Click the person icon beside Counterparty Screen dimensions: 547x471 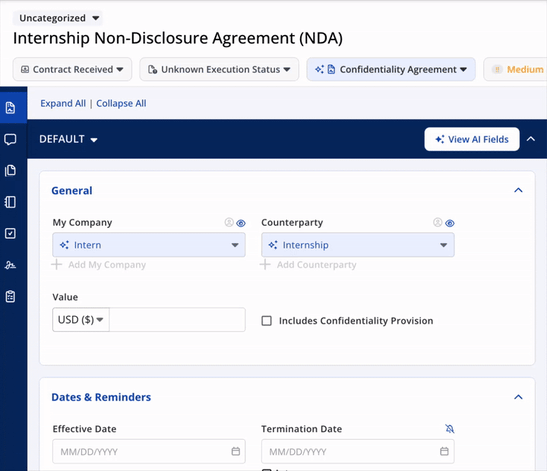(x=437, y=222)
